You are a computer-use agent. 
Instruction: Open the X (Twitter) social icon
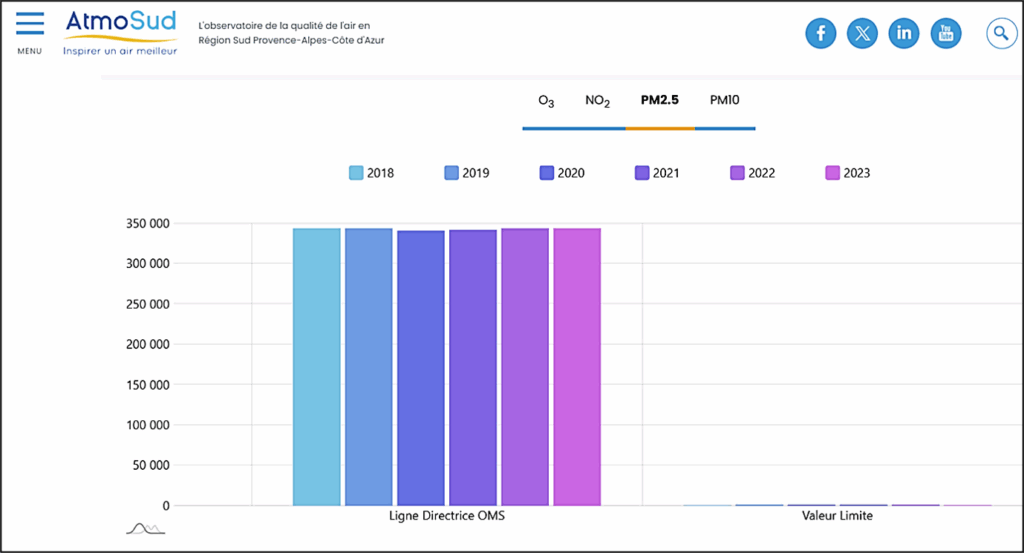(x=862, y=33)
